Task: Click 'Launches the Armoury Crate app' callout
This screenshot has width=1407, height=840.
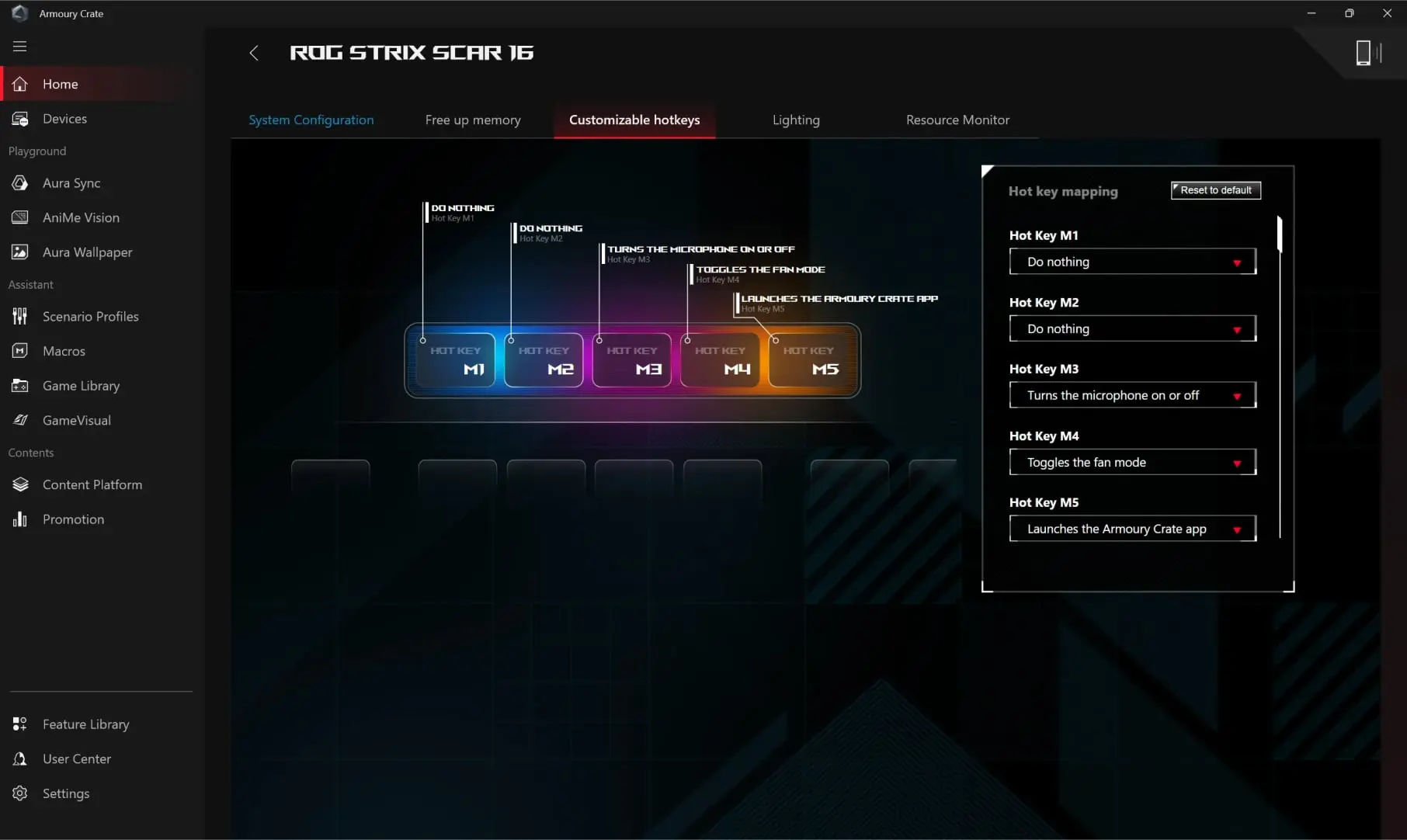Action: 839,298
